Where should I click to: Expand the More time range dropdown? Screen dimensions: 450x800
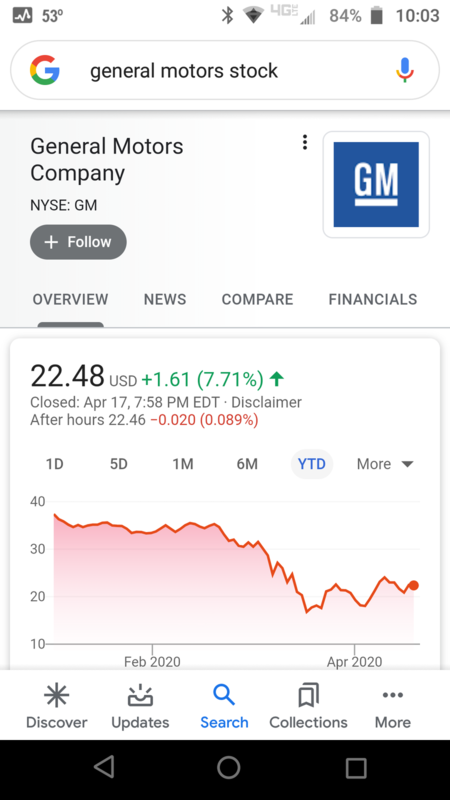point(385,464)
